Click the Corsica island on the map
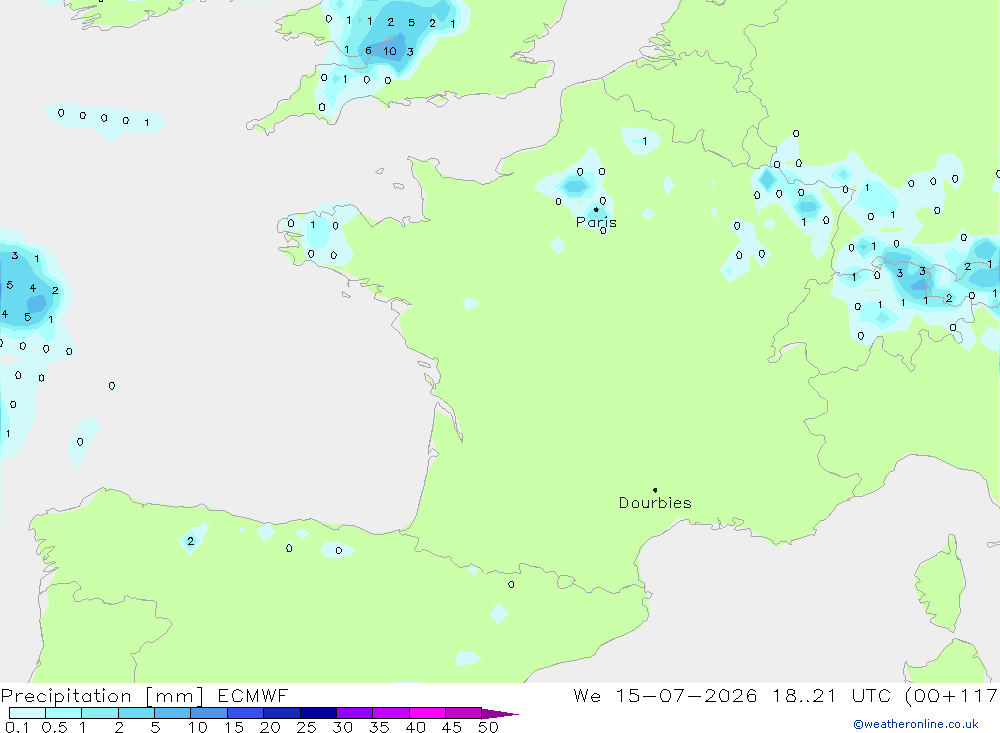The height and width of the screenshot is (733, 1000). point(939,585)
